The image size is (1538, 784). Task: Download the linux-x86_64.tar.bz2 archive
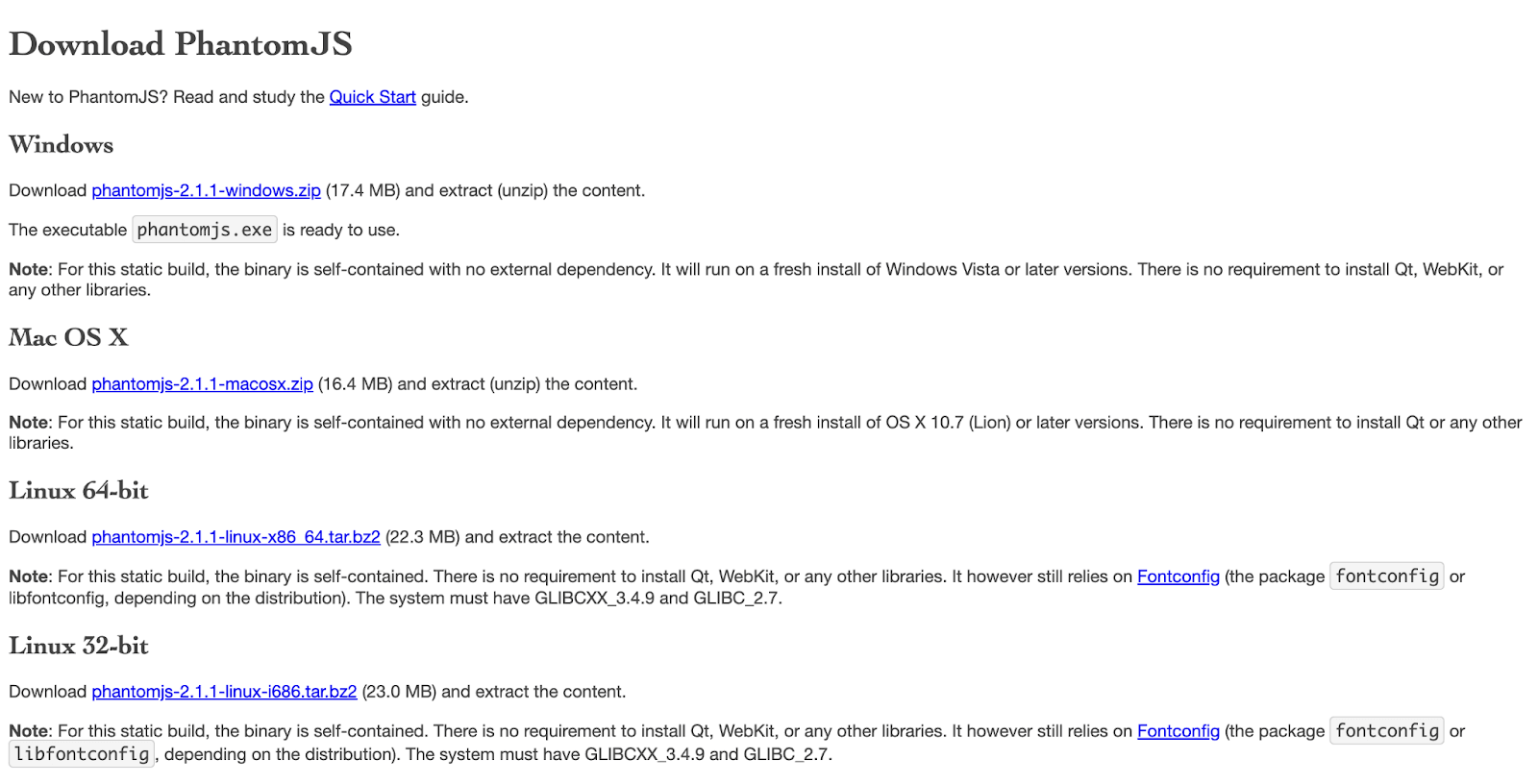[236, 537]
